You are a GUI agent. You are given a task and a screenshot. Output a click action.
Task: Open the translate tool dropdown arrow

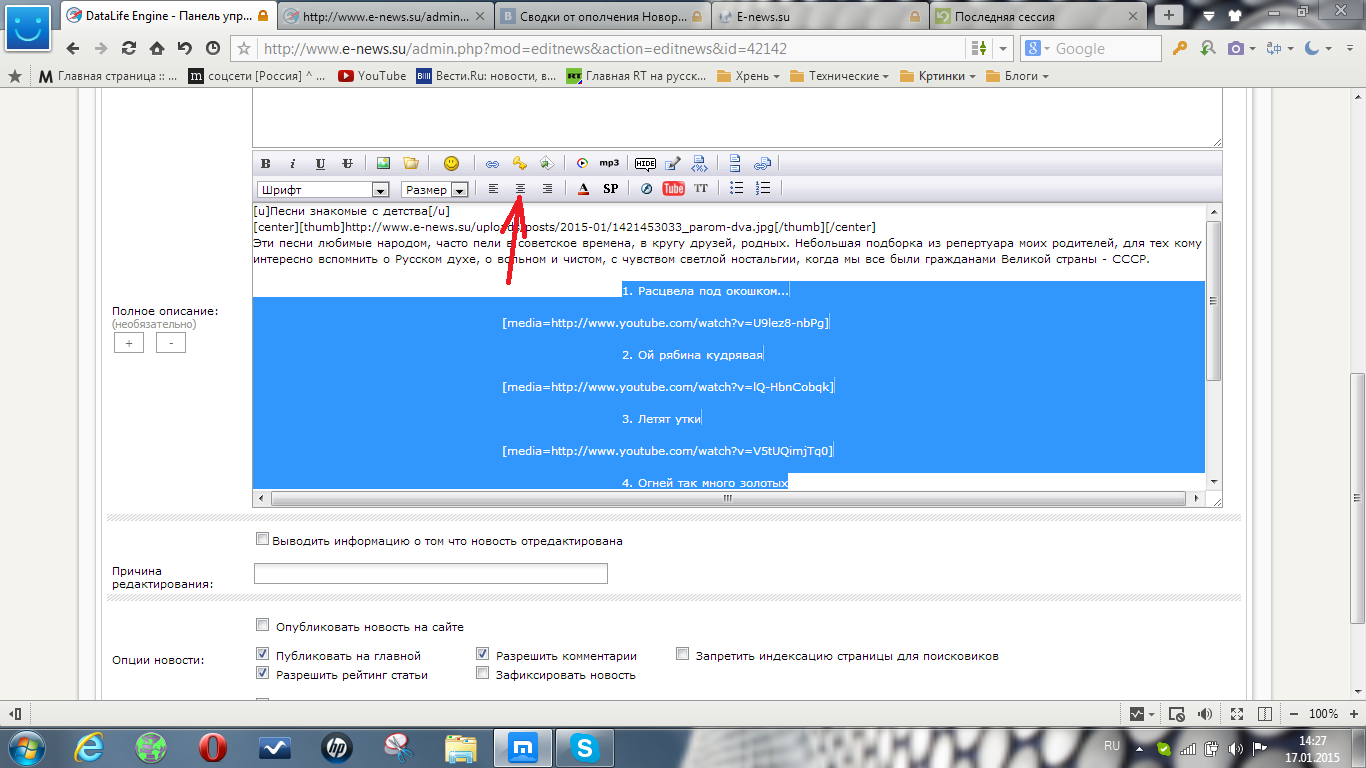1292,49
